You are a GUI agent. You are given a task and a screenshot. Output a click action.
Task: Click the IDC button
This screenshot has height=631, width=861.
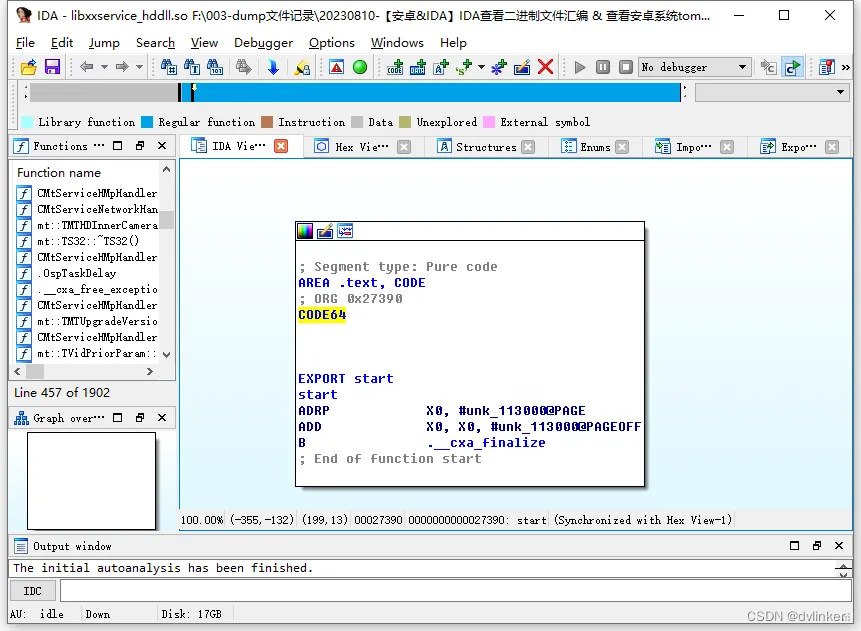[33, 591]
